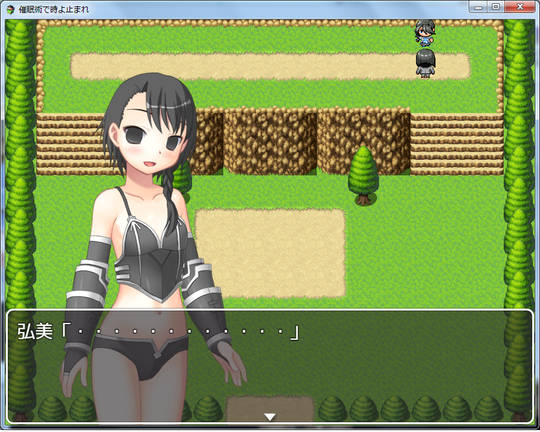Click the dotted ellipsis dialogue text
Viewport: 540px width, 432px height.
coord(180,332)
